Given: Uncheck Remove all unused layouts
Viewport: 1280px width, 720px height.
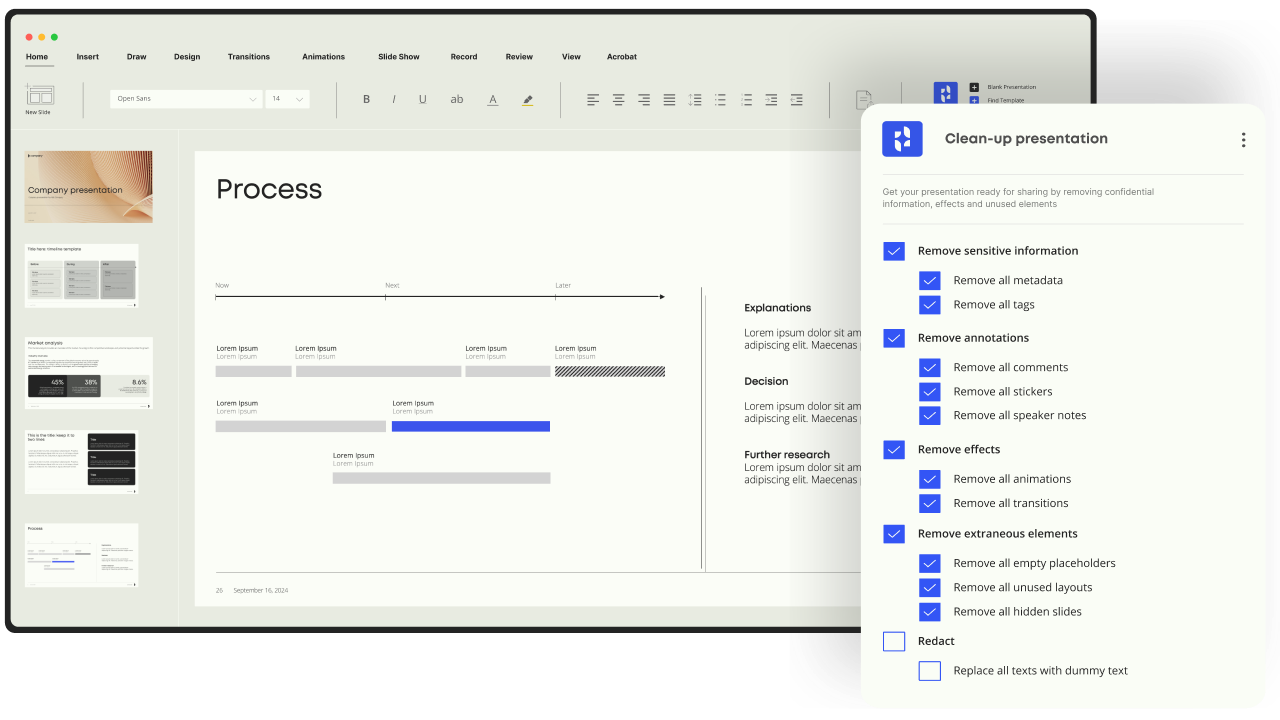Looking at the screenshot, I should [930, 588].
